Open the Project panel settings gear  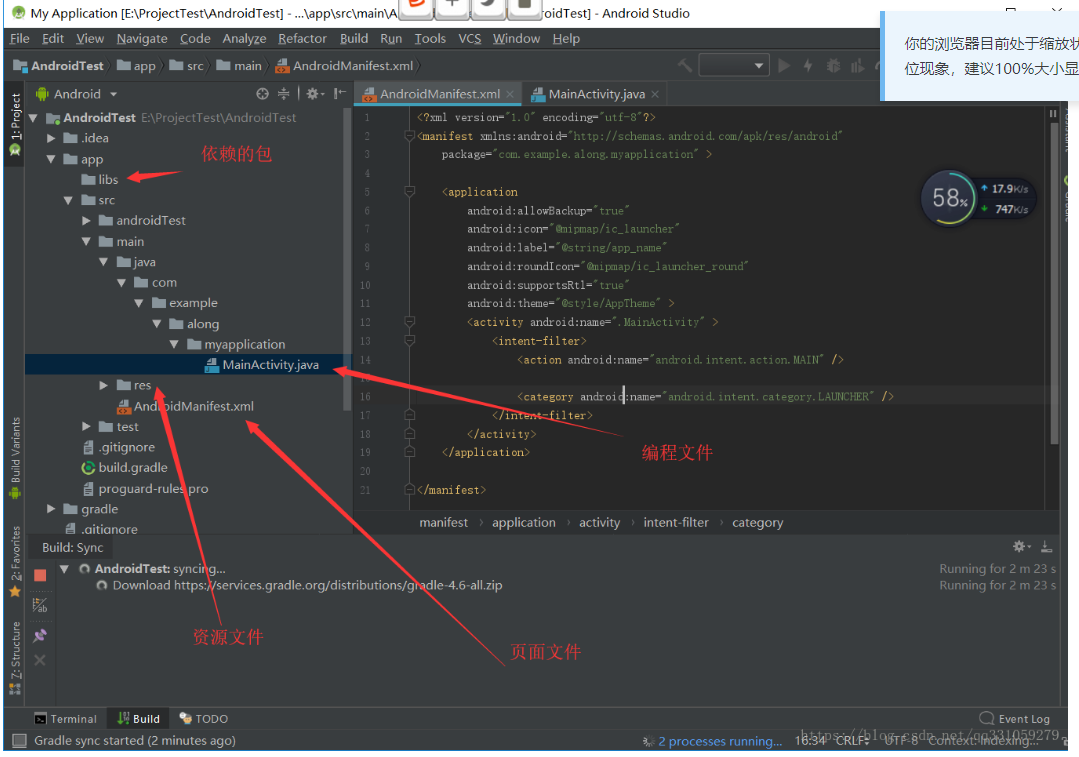point(313,94)
